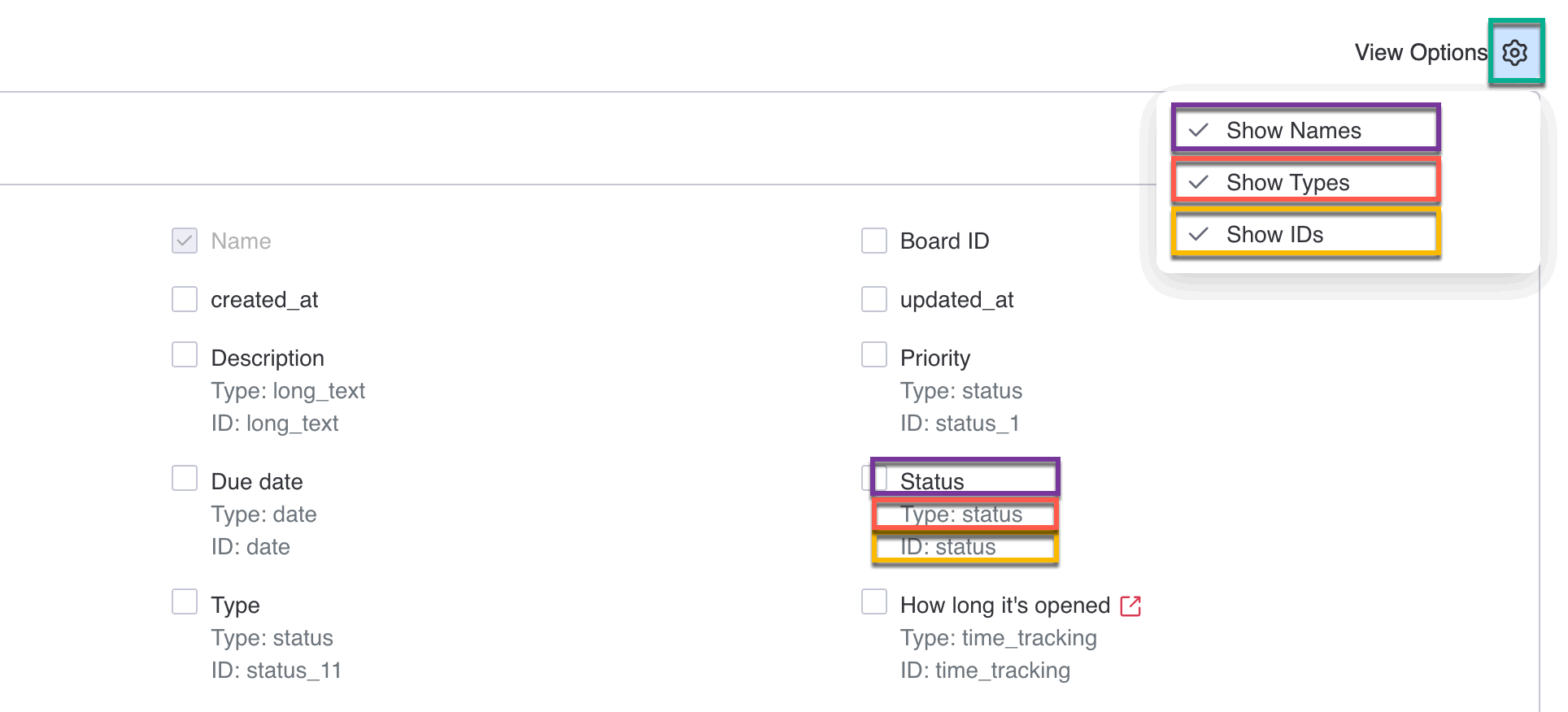Image resolution: width=1568 pixels, height=712 pixels.
Task: Select the Due date checkbox
Action: pos(184,478)
